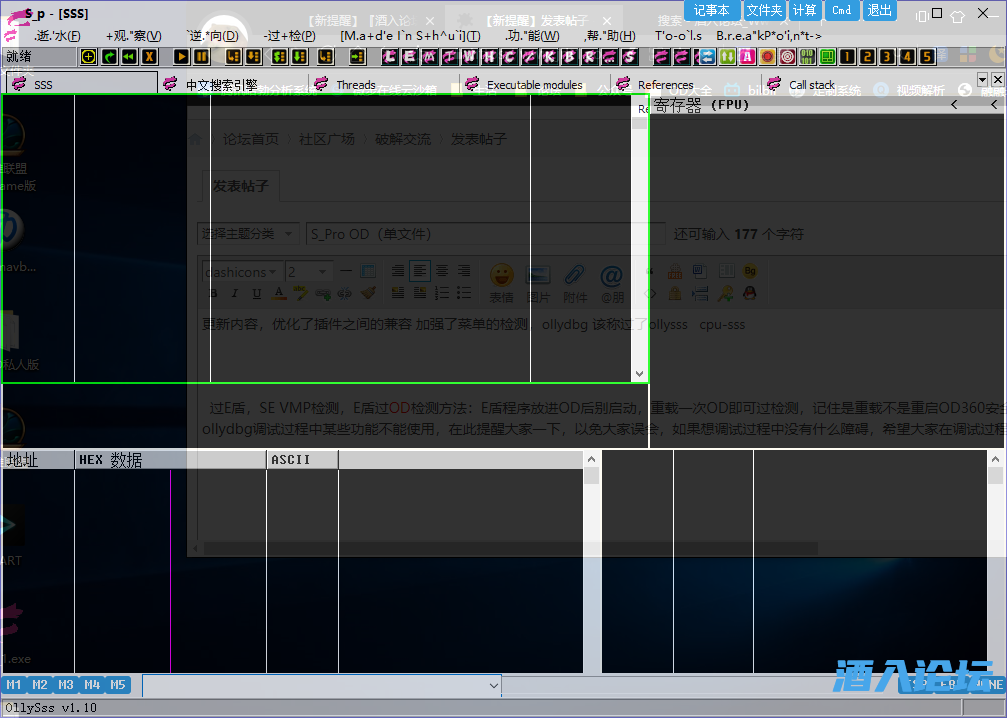The image size is (1007, 718).
Task: Toggle bold formatting in the post editor
Action: coord(212,293)
